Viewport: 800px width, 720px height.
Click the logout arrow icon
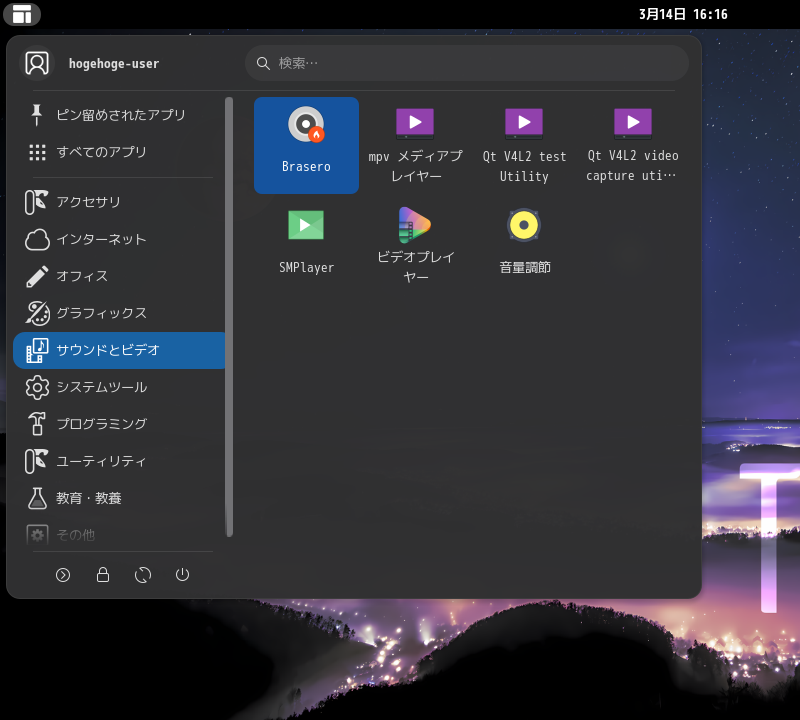click(63, 575)
